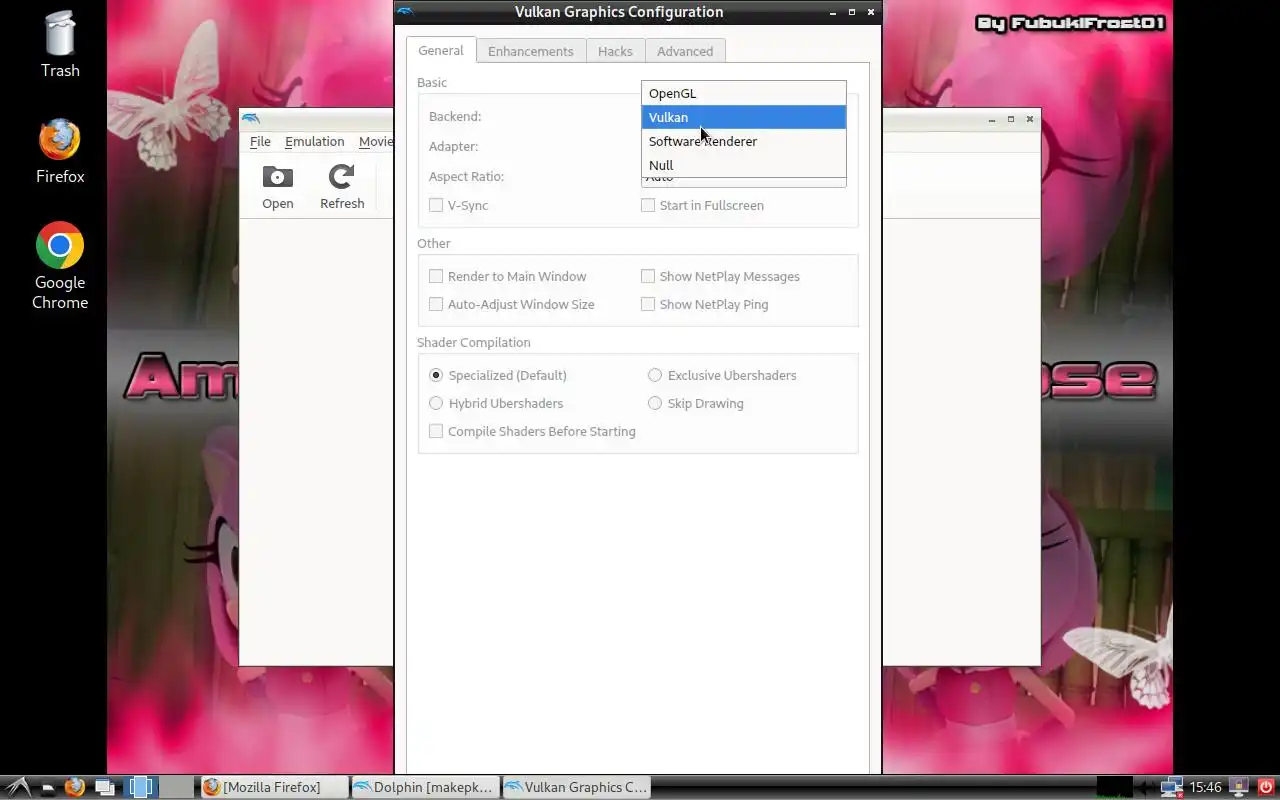
Task: Open the start menu icon in taskbar
Action: (x=18, y=787)
